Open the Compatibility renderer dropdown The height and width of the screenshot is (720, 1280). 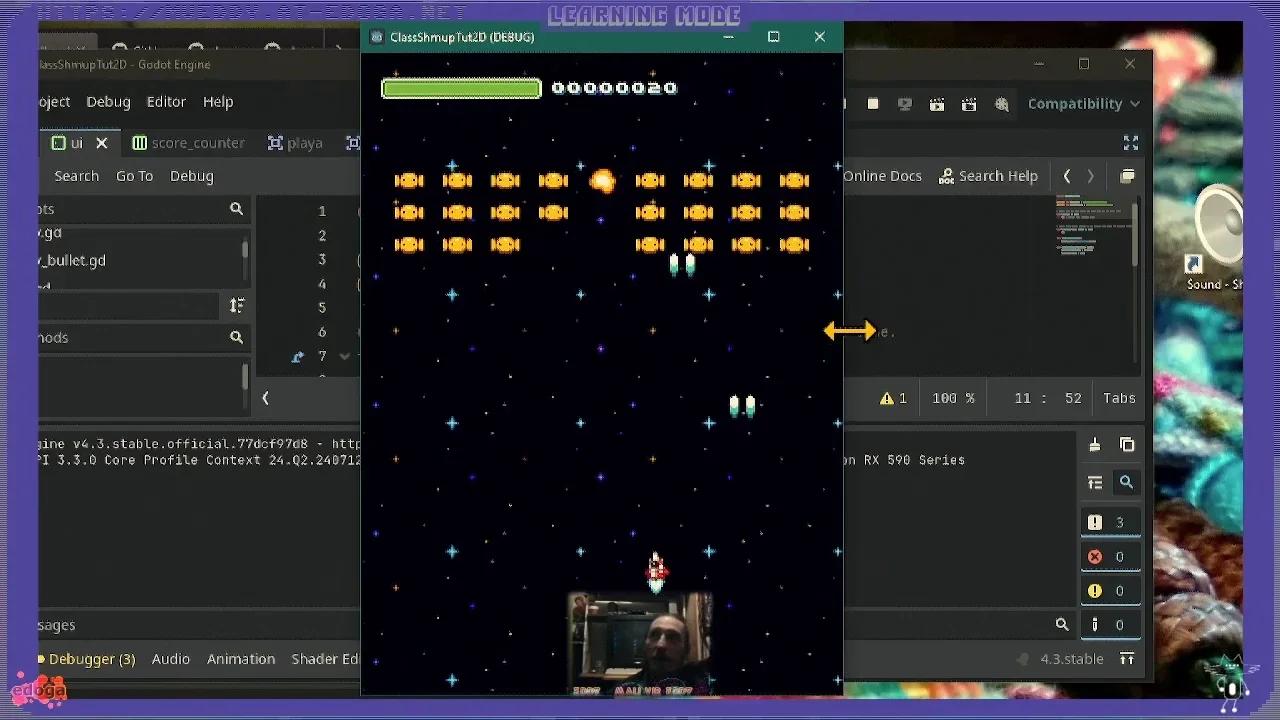[1085, 103]
